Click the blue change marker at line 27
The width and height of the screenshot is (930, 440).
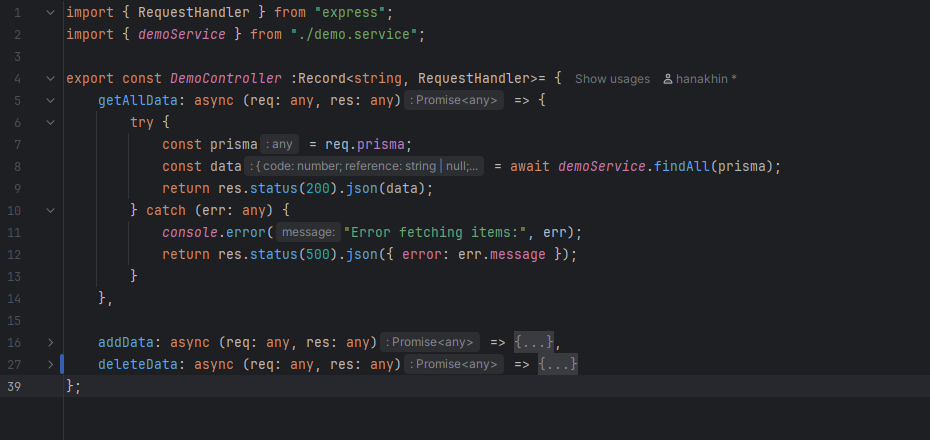[x=62, y=364]
